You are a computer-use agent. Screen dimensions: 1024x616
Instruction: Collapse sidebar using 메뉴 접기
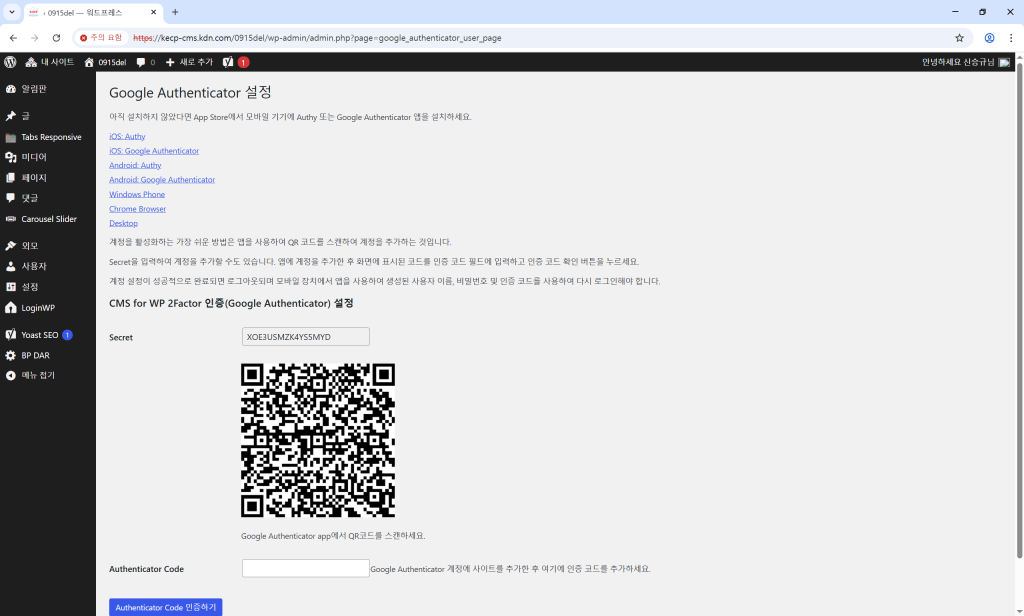pyautogui.click(x=38, y=375)
